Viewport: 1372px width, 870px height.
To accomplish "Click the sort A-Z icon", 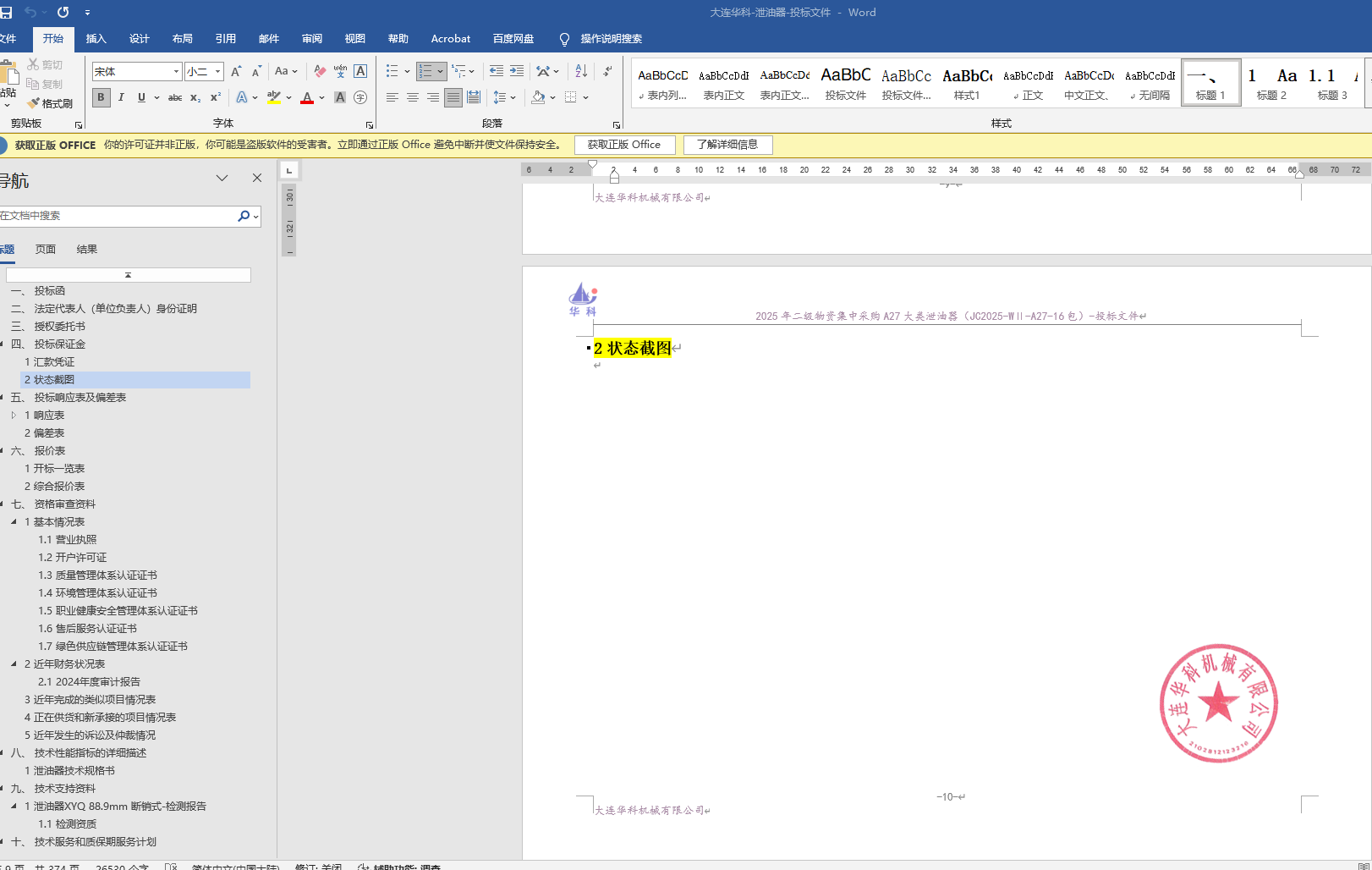I will tap(581, 71).
